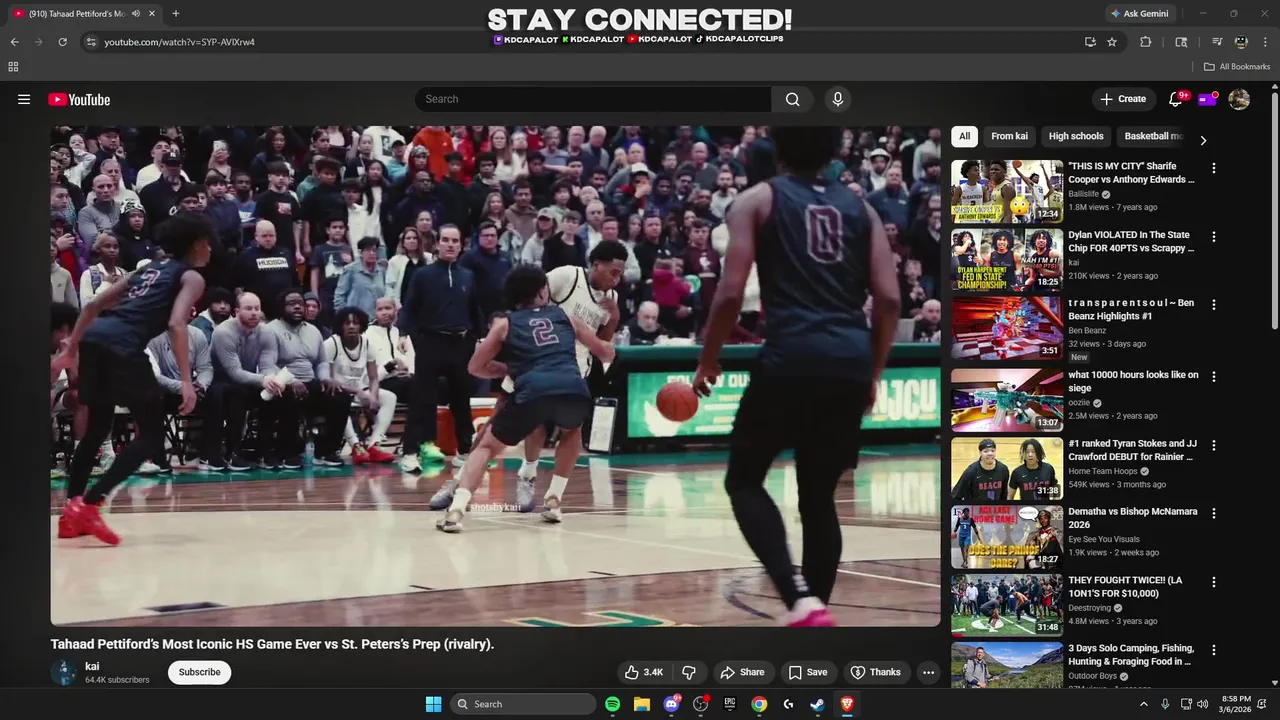Open the kai channel name link
This screenshot has width=1280, height=720.
point(92,666)
